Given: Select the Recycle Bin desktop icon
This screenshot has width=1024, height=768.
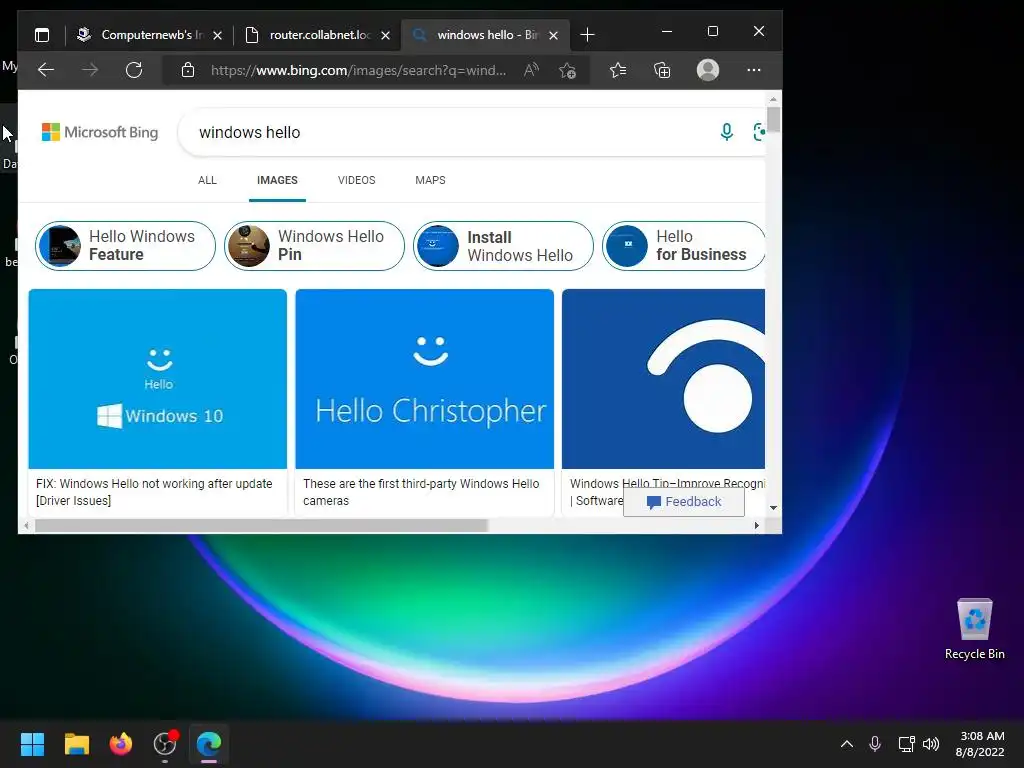Looking at the screenshot, I should 974,629.
